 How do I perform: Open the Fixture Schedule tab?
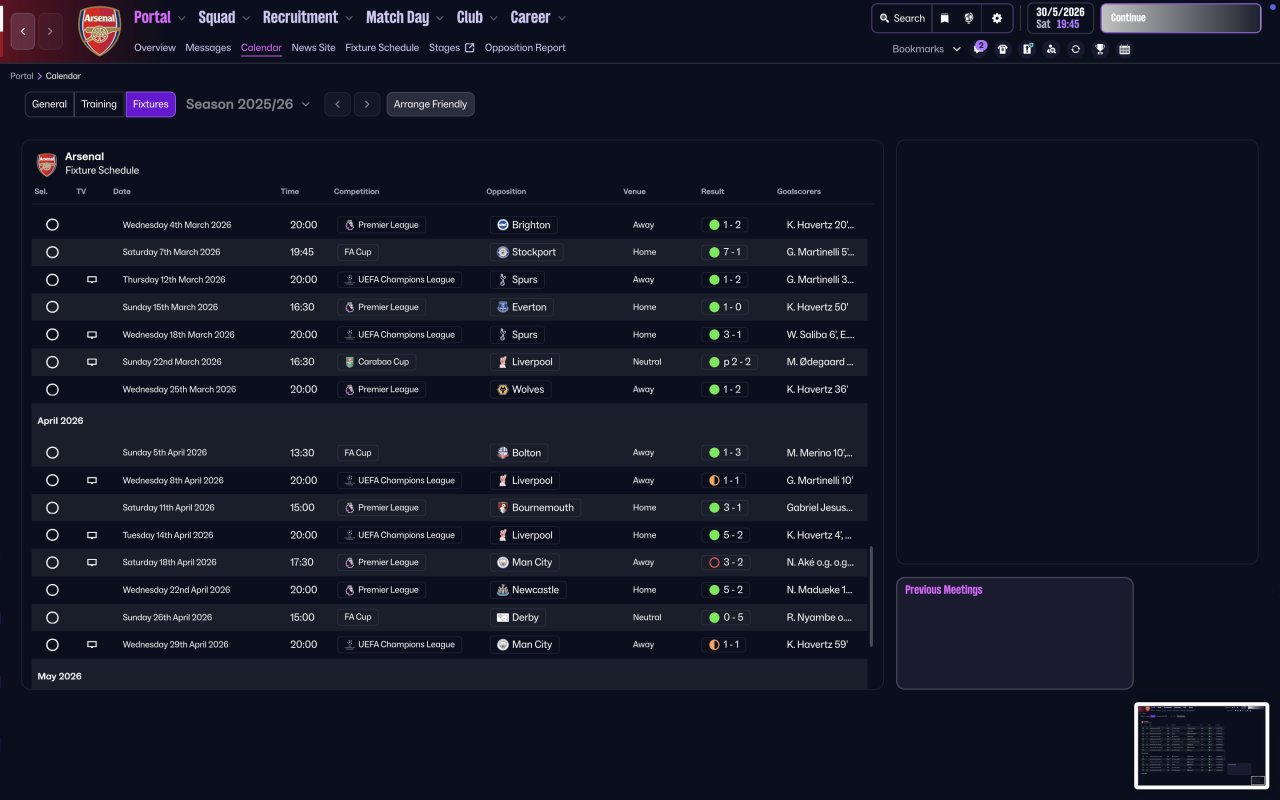tap(382, 48)
